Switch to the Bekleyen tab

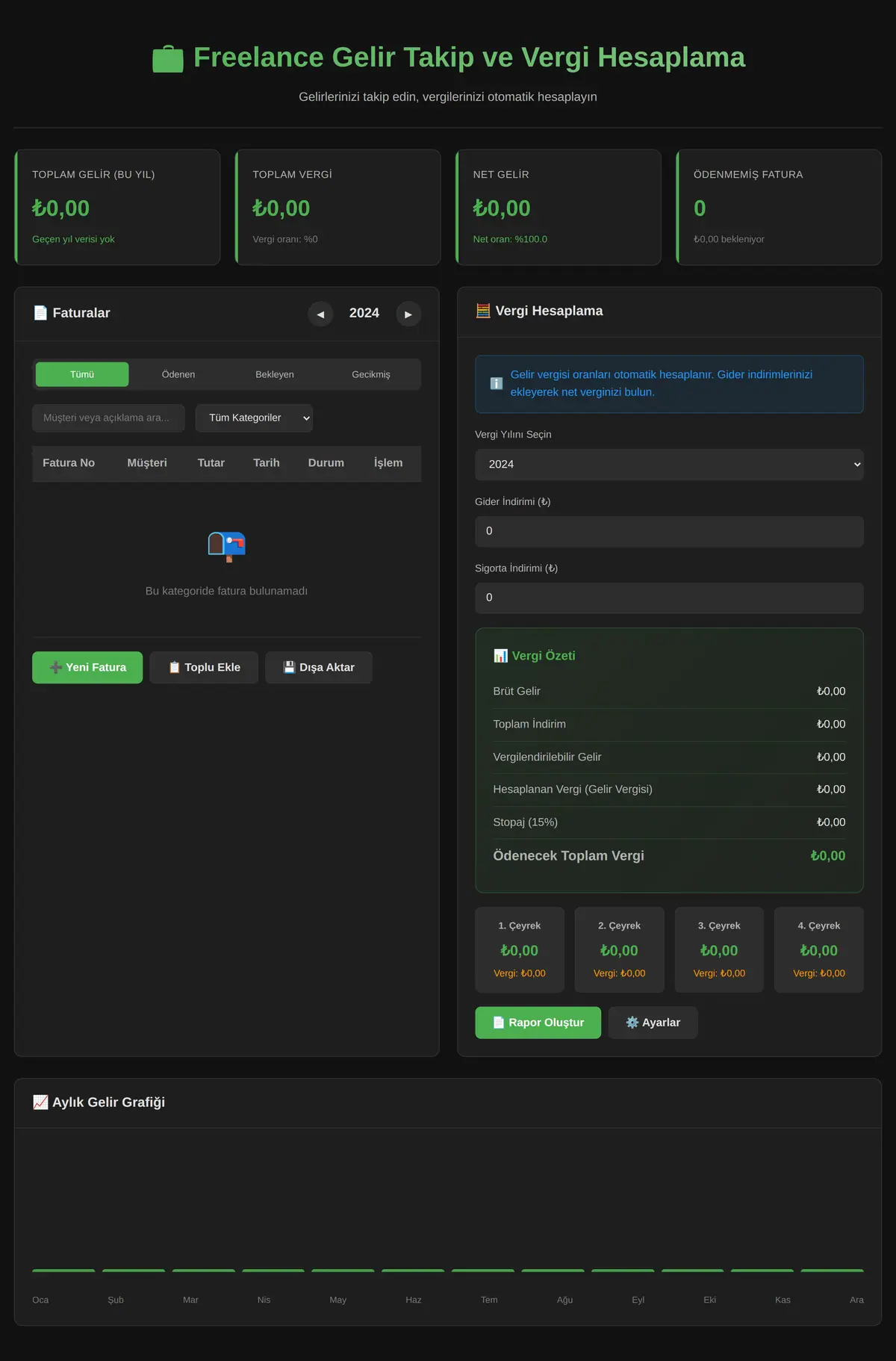(275, 374)
